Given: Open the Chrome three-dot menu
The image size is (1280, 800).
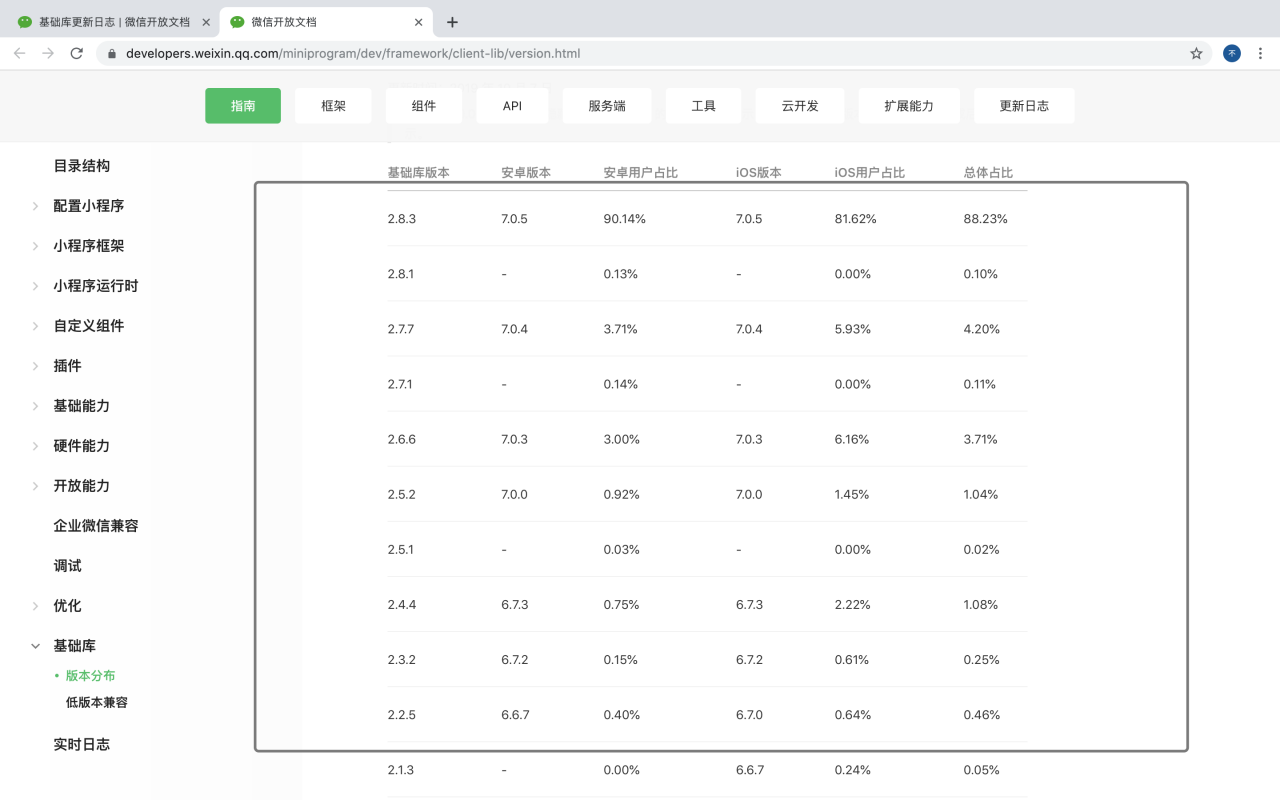Looking at the screenshot, I should [1260, 53].
